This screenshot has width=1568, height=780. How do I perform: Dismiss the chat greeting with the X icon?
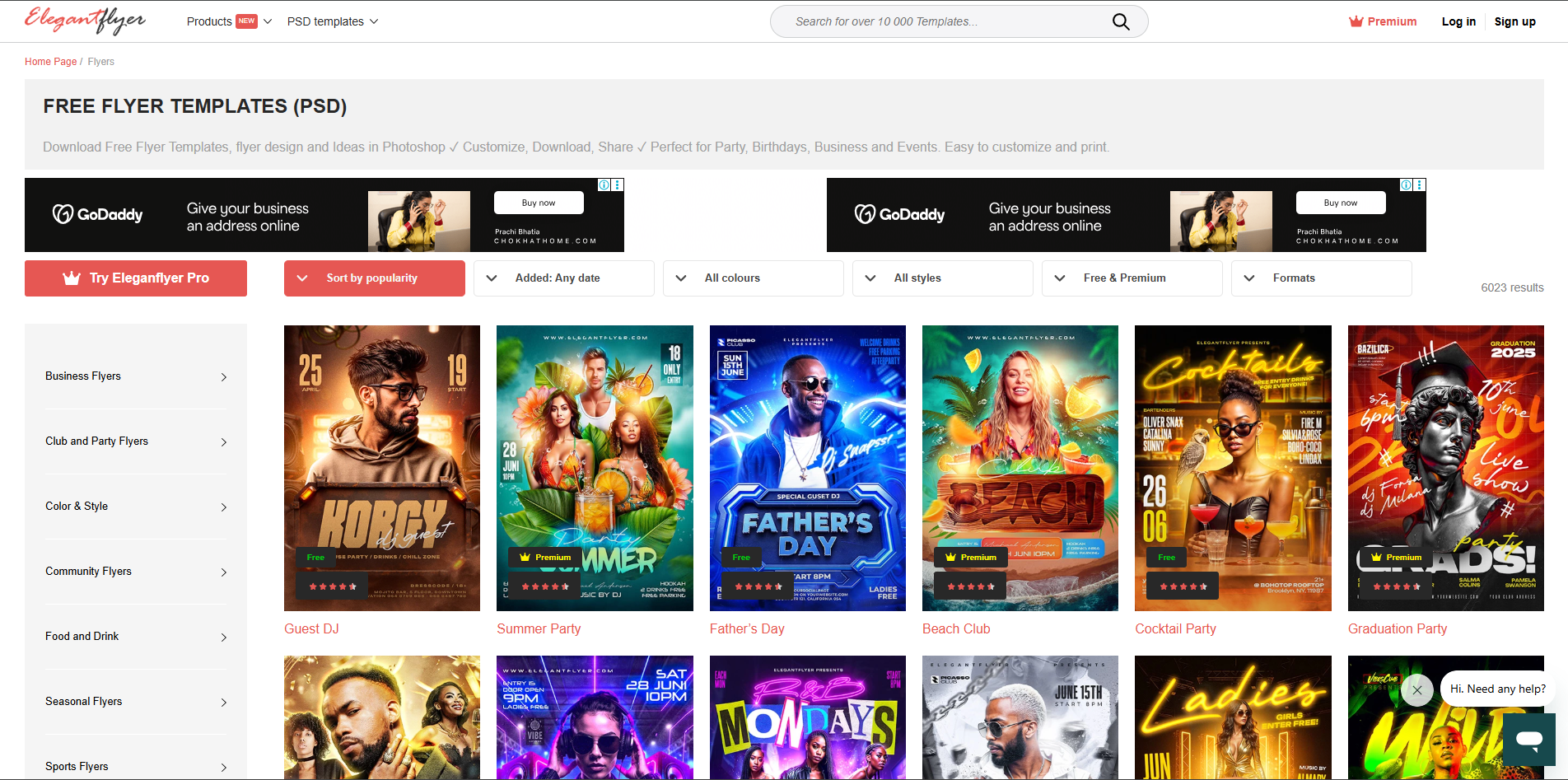[x=1417, y=690]
